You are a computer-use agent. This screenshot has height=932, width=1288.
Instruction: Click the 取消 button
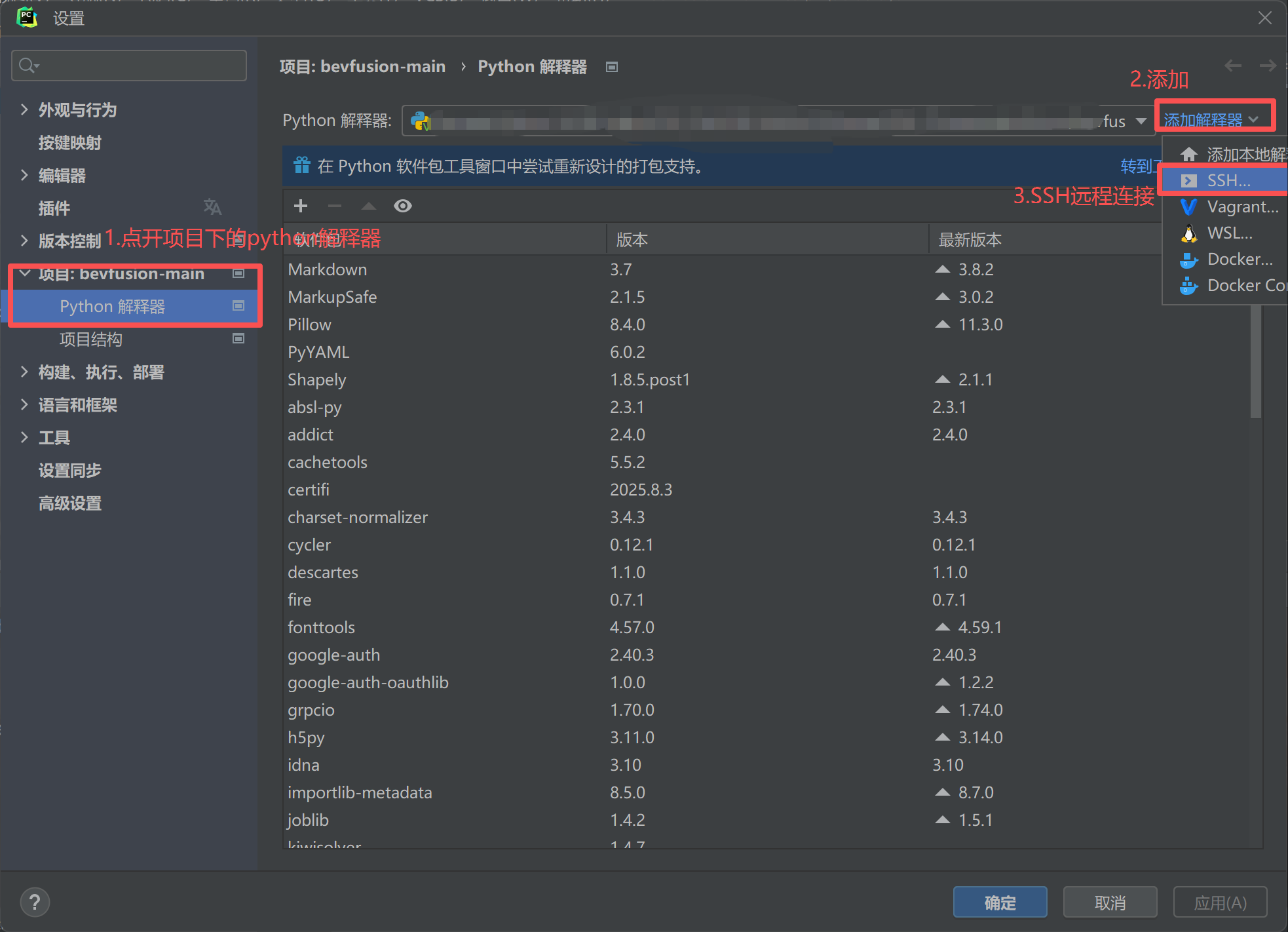coord(1110,903)
